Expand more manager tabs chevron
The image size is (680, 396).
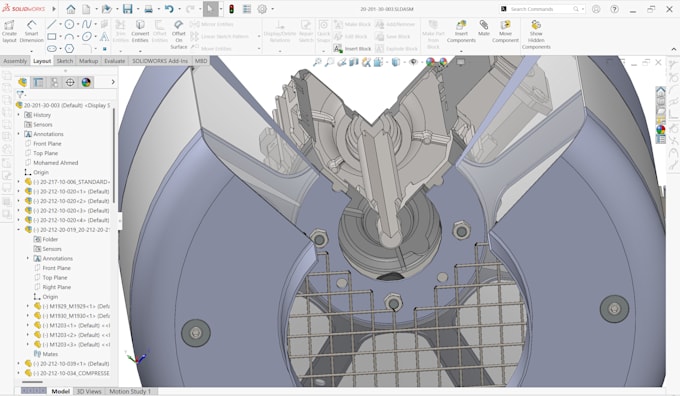click(x=113, y=82)
